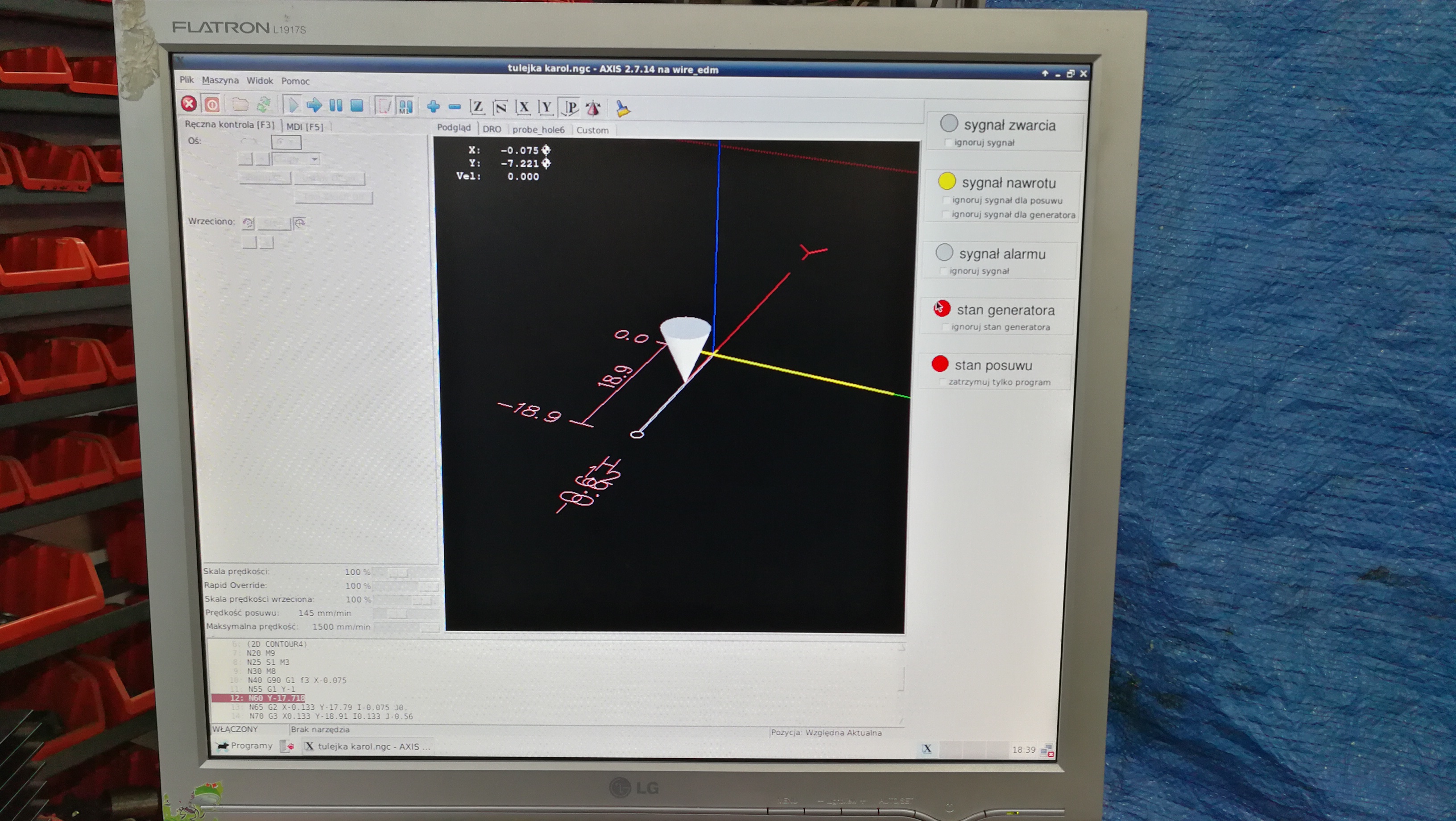Switch to Ręczna kontrola [F3] tab

tap(229, 124)
